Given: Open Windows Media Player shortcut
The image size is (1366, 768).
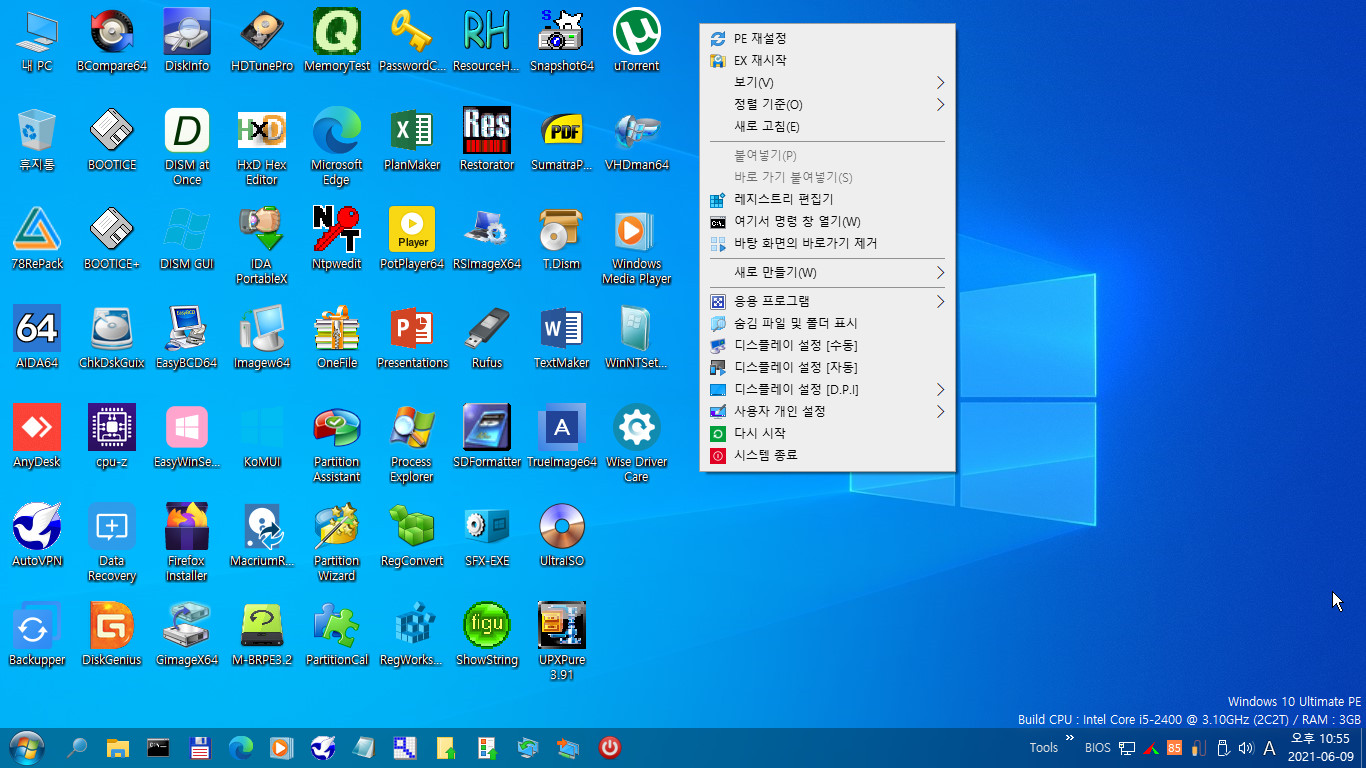Looking at the screenshot, I should click(637, 246).
